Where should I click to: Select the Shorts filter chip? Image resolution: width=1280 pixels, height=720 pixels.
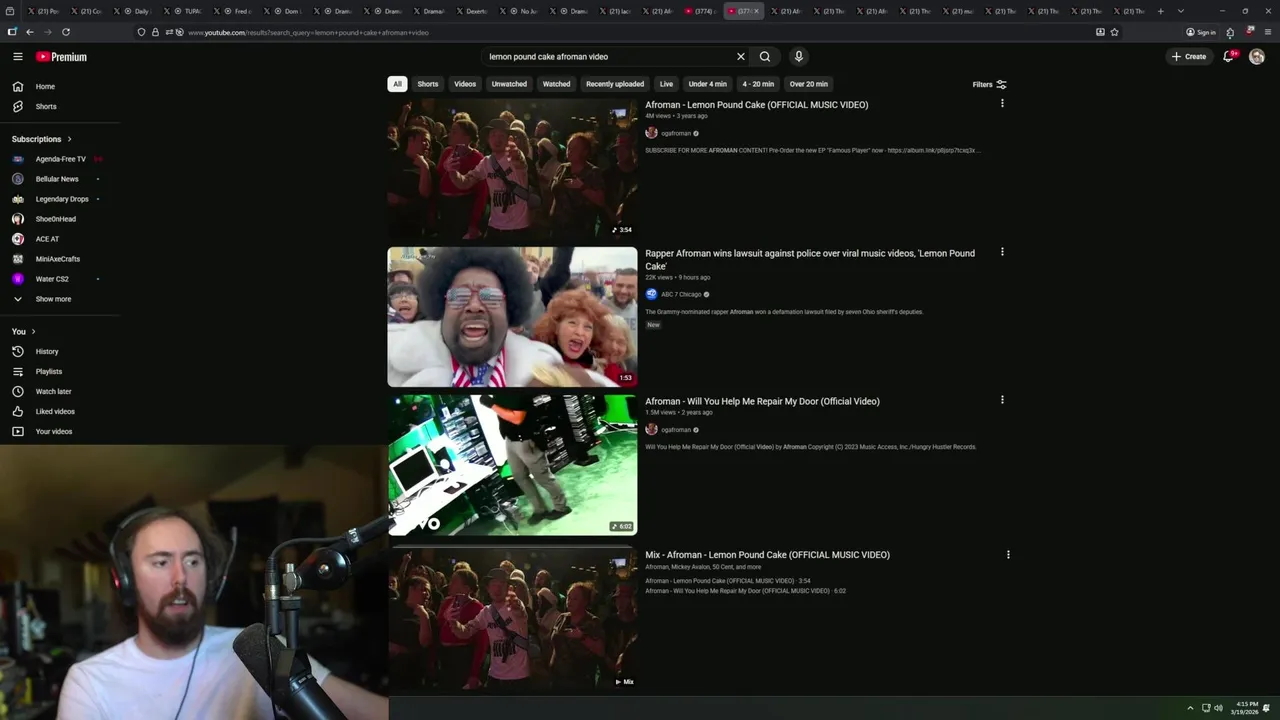[x=428, y=84]
